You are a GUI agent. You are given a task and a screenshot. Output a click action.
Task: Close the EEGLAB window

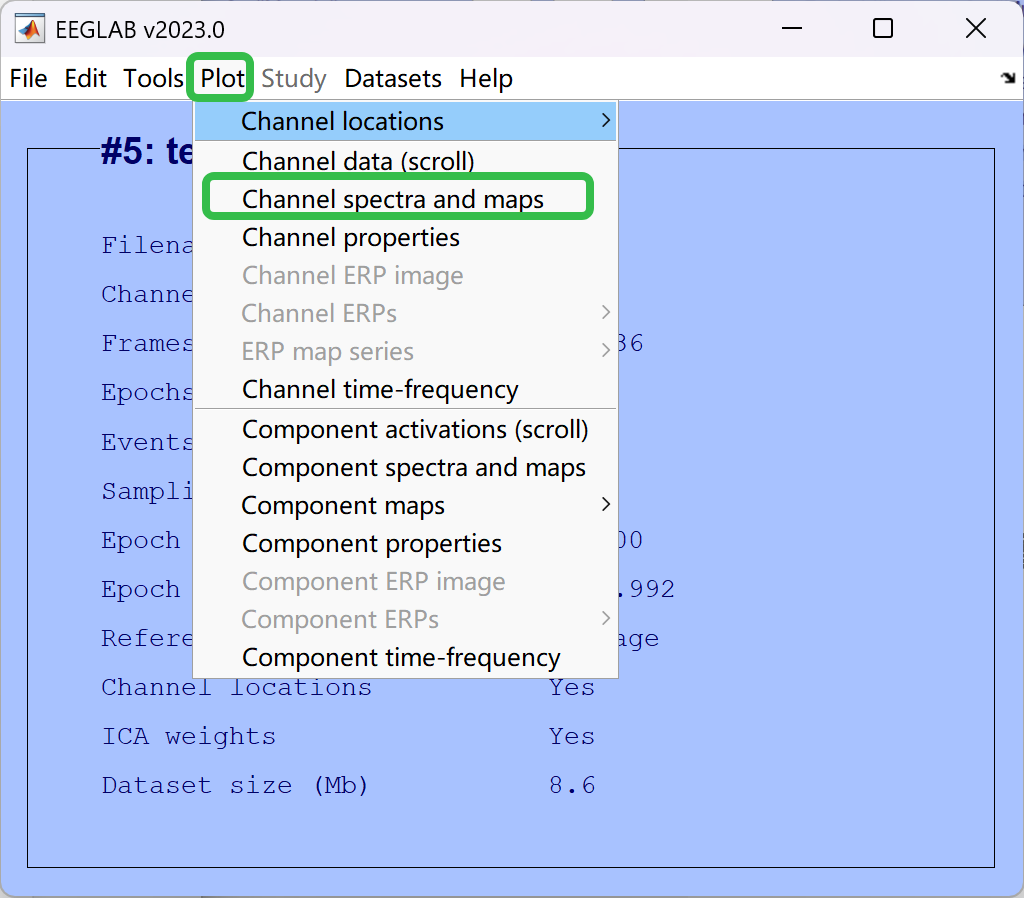[976, 28]
